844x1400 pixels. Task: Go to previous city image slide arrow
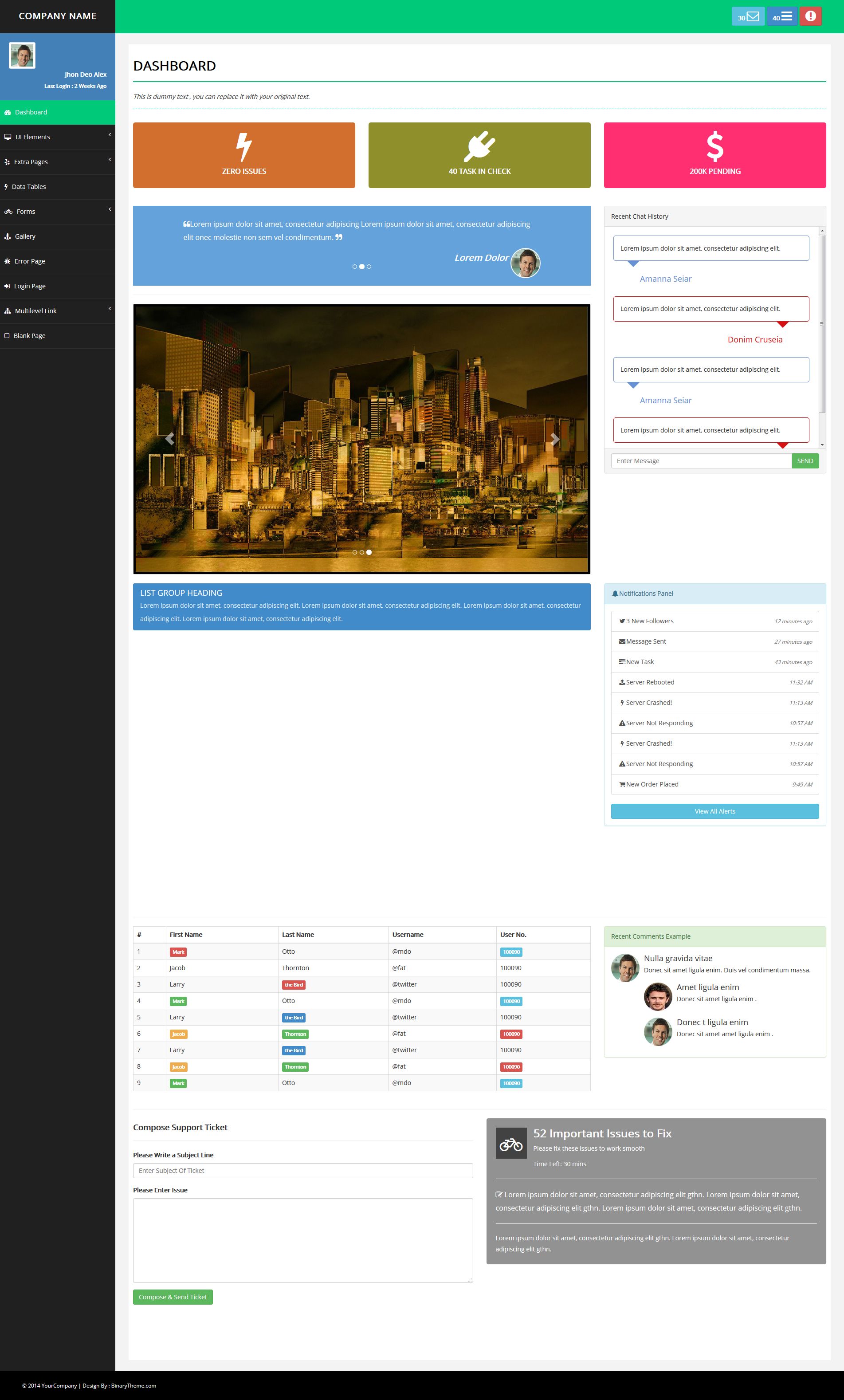tap(169, 439)
